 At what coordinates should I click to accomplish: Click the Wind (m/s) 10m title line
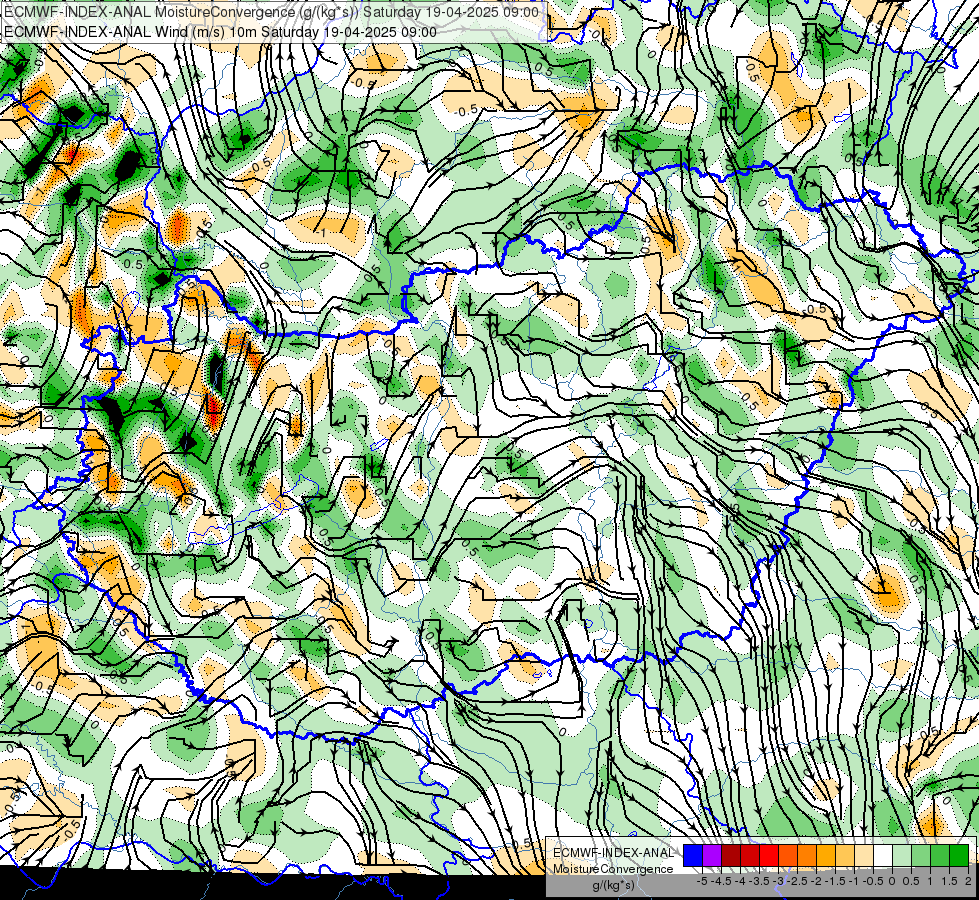220,31
